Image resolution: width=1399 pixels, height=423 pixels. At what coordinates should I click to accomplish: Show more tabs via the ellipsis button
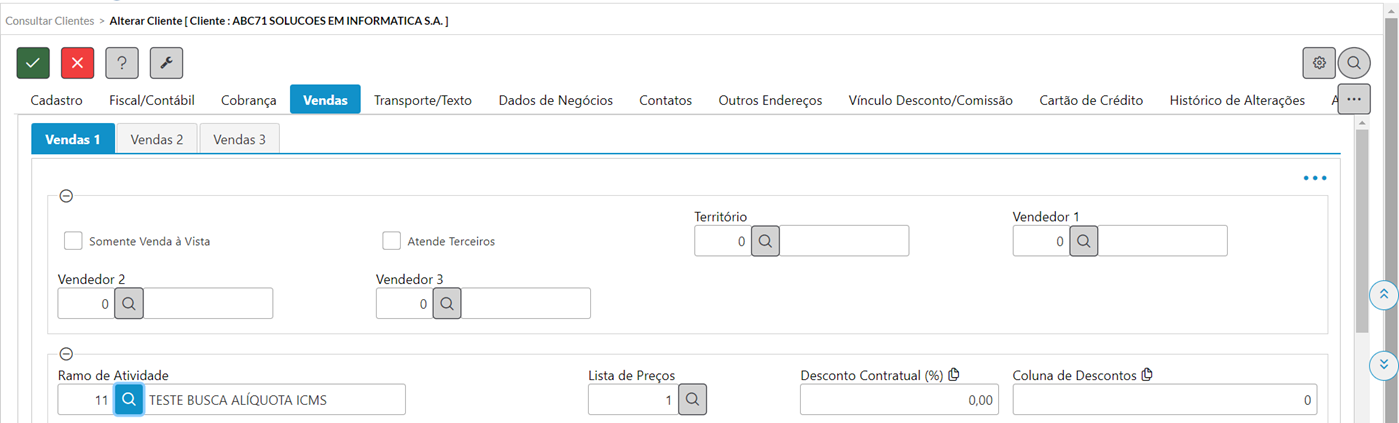click(x=1354, y=100)
